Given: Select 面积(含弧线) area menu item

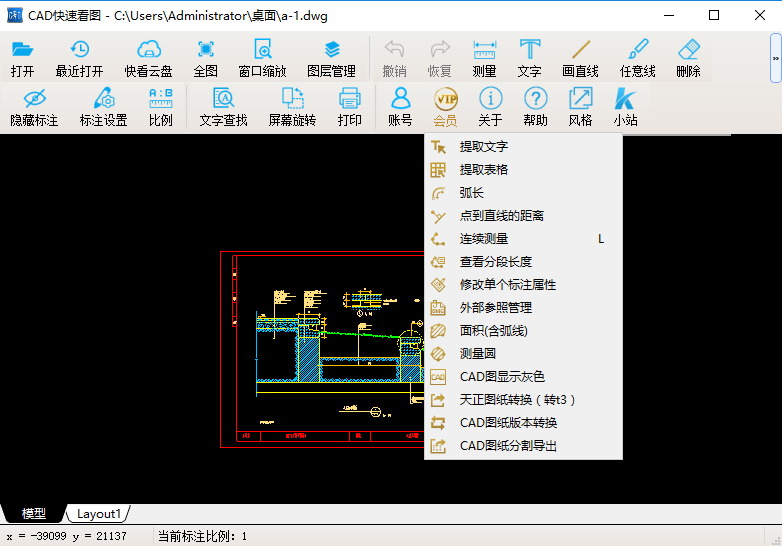Looking at the screenshot, I should 523,331.
